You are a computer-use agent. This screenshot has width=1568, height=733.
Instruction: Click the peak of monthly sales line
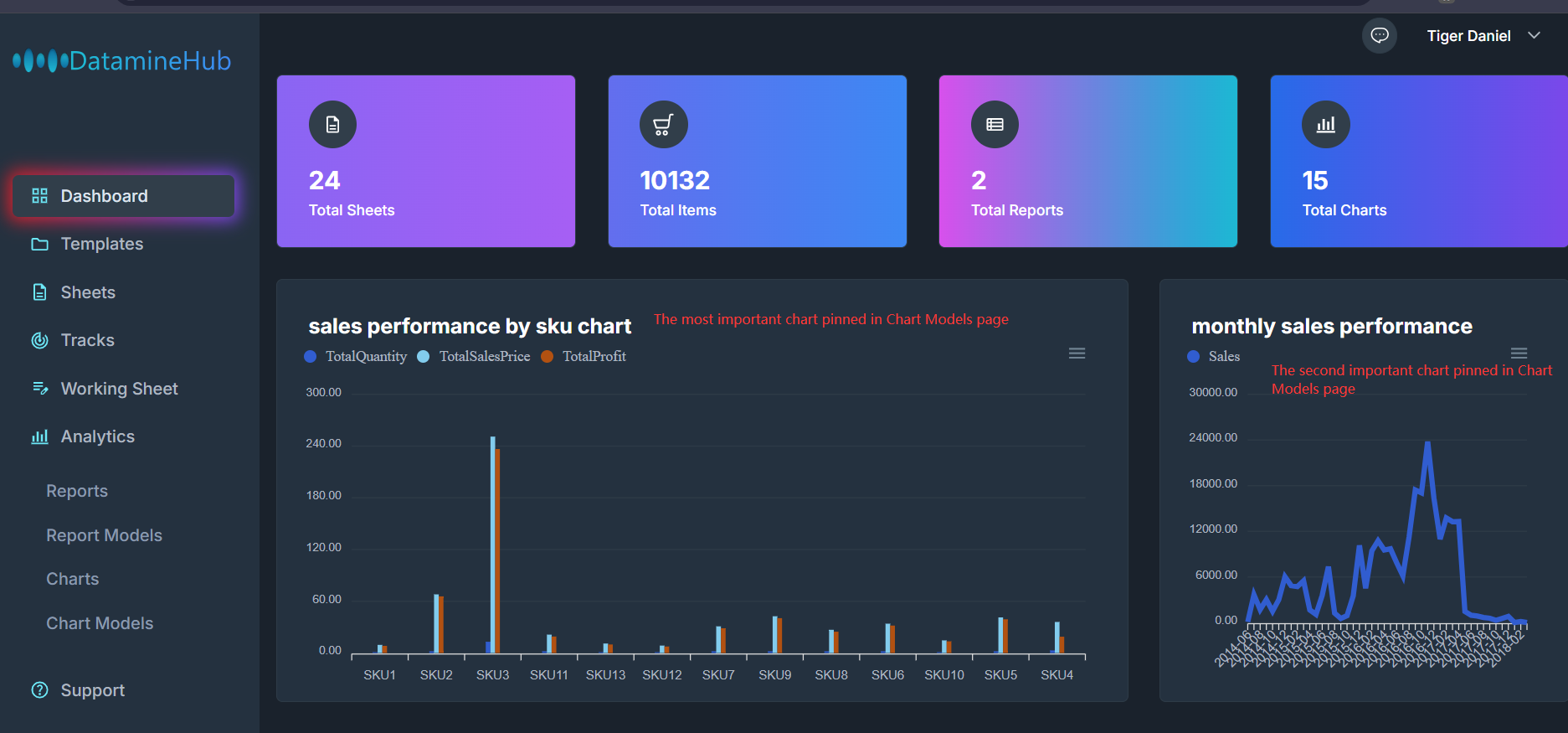(x=1427, y=444)
